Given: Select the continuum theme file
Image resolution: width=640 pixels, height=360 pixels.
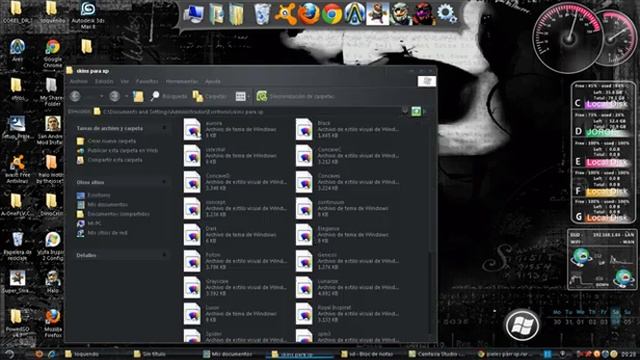Looking at the screenshot, I should tap(342, 208).
